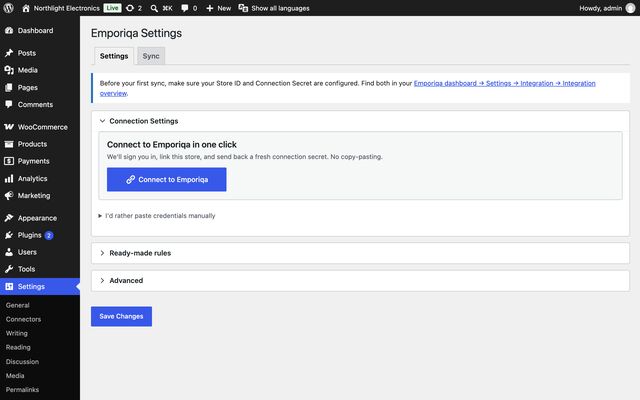Click Show all languages
The width and height of the screenshot is (640, 400).
click(280, 8)
